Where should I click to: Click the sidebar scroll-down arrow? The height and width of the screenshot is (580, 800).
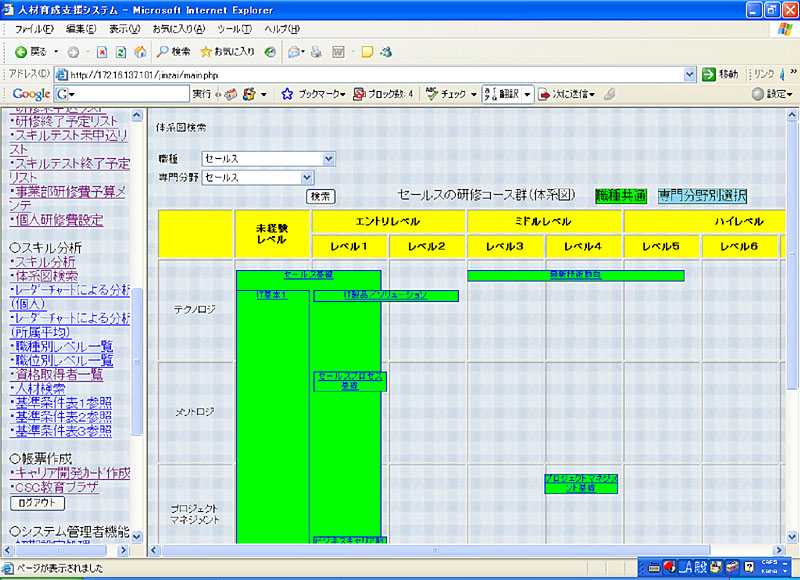(x=137, y=537)
